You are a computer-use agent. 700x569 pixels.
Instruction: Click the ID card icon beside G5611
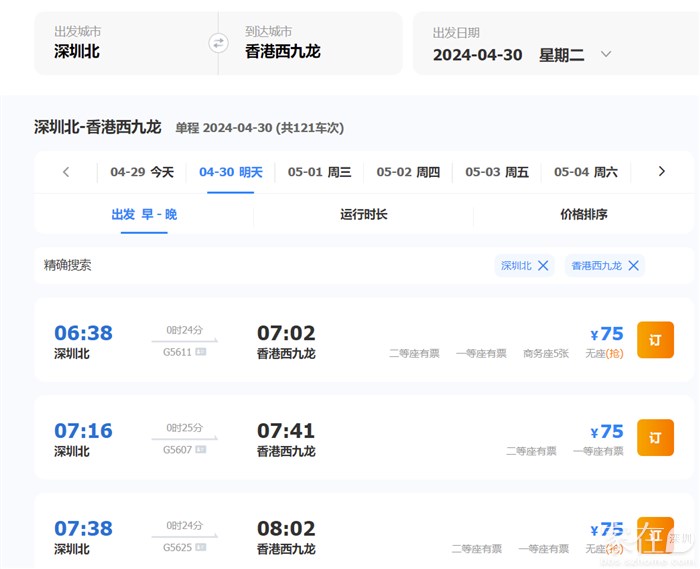click(200, 352)
